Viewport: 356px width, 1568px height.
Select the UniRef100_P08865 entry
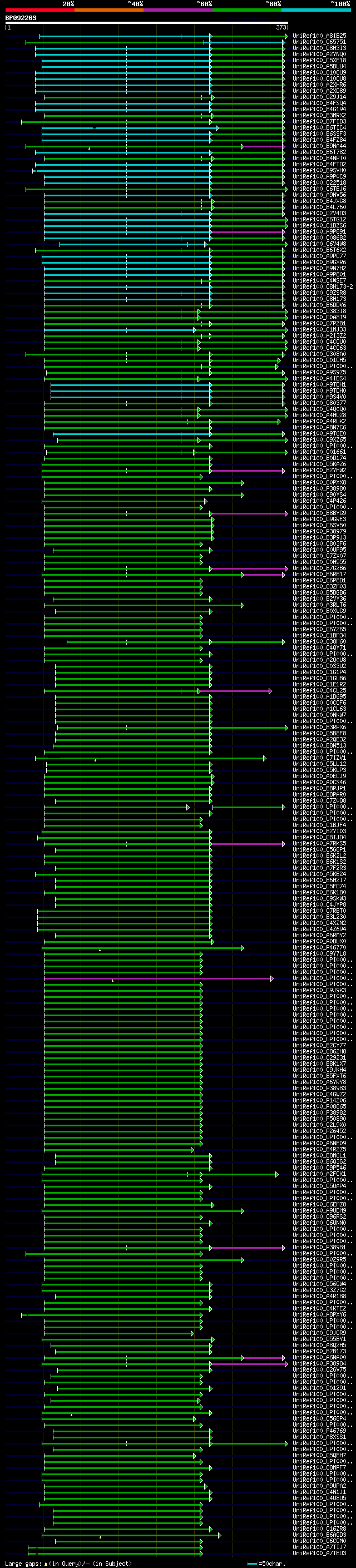(319, 1106)
